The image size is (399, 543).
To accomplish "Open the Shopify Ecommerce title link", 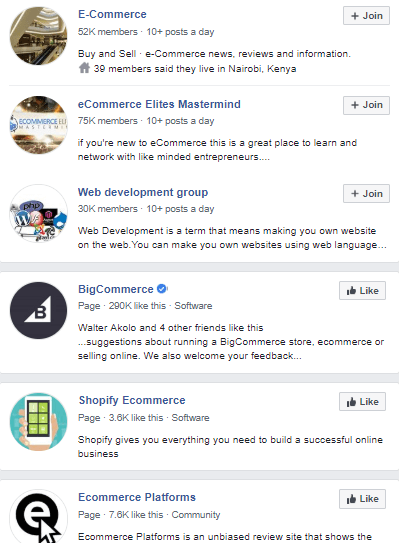I will coord(132,400).
